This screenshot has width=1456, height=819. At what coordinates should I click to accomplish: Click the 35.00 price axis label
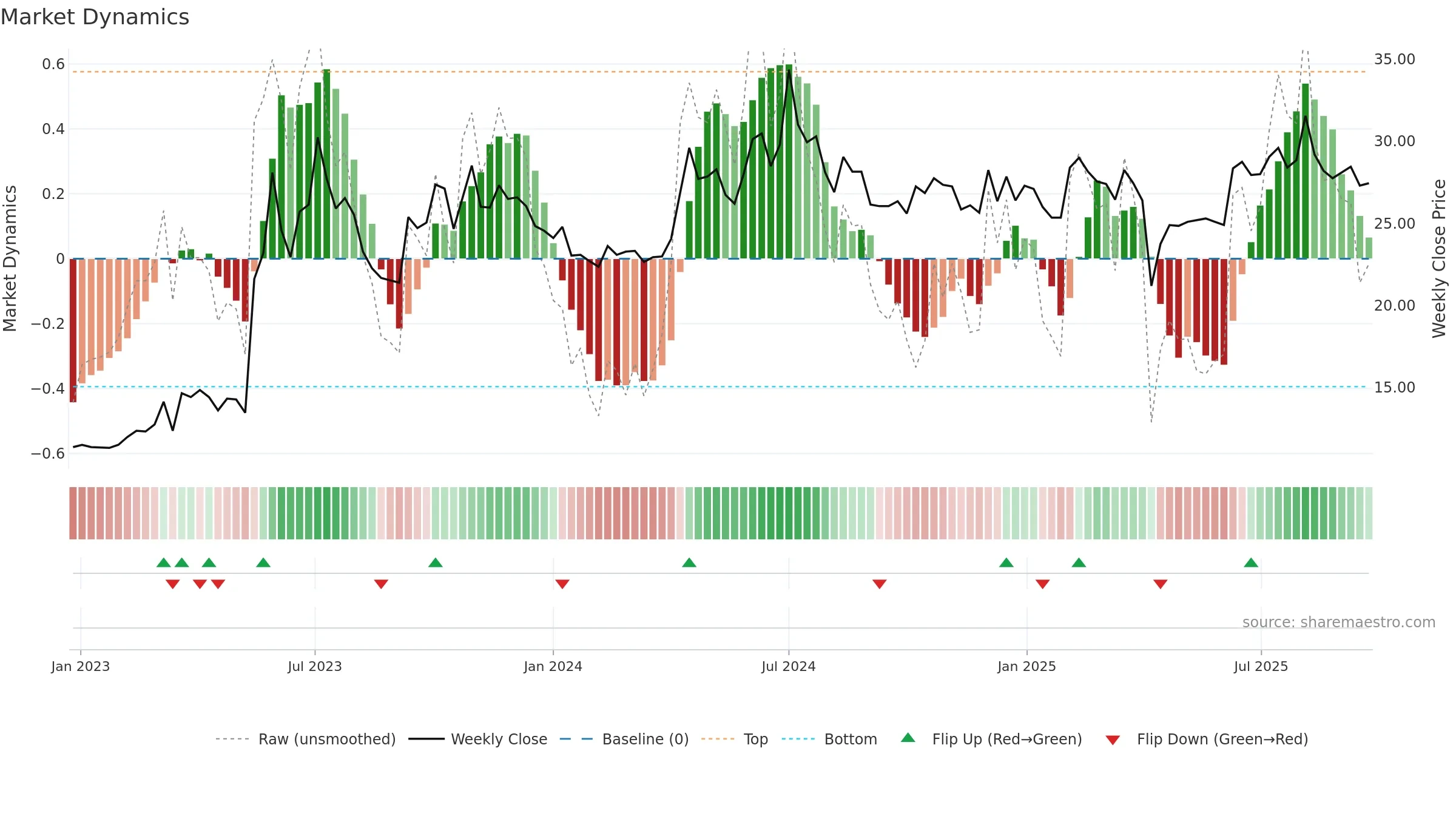pyautogui.click(x=1395, y=59)
